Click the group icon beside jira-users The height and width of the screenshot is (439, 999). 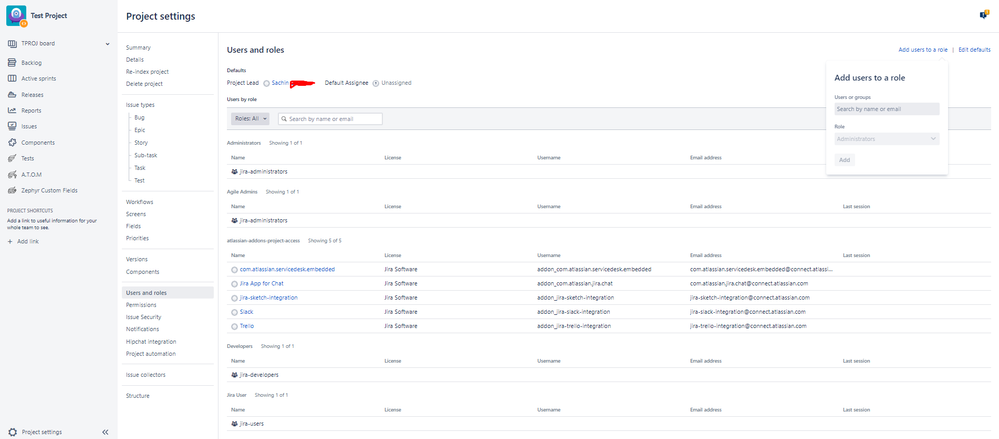234,424
